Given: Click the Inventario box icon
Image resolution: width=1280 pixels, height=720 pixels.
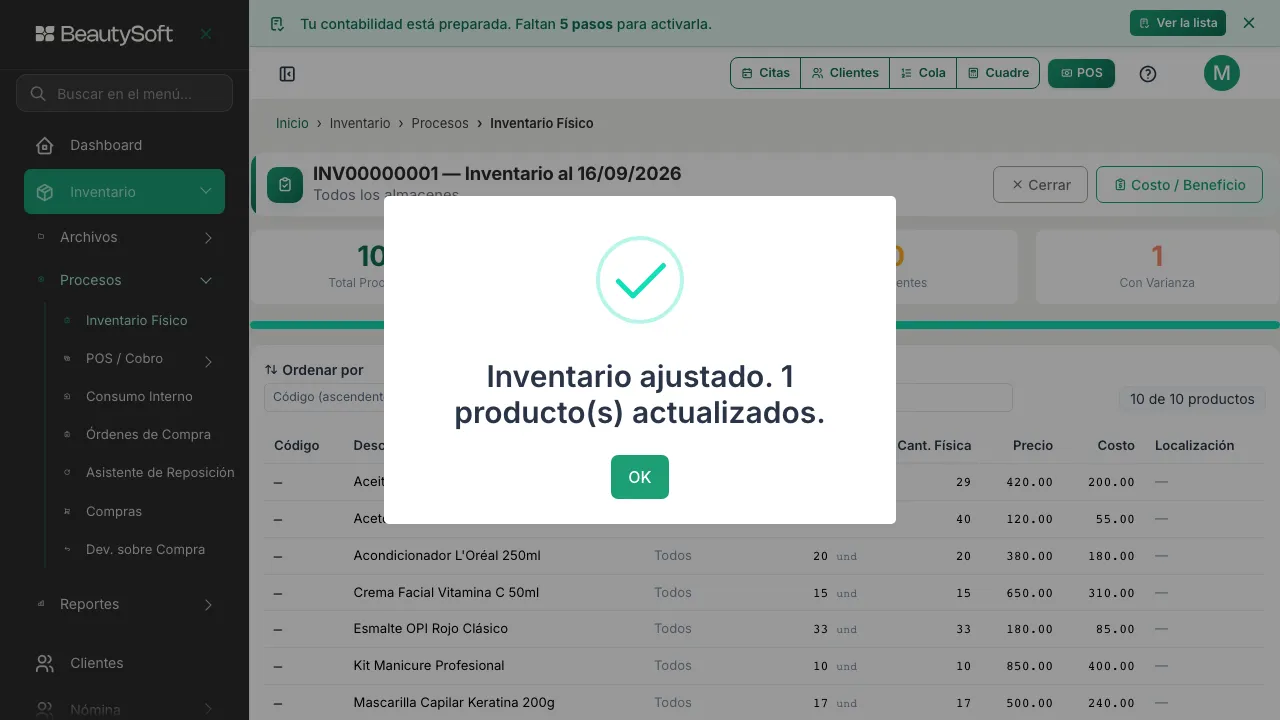Looking at the screenshot, I should click(x=44, y=192).
